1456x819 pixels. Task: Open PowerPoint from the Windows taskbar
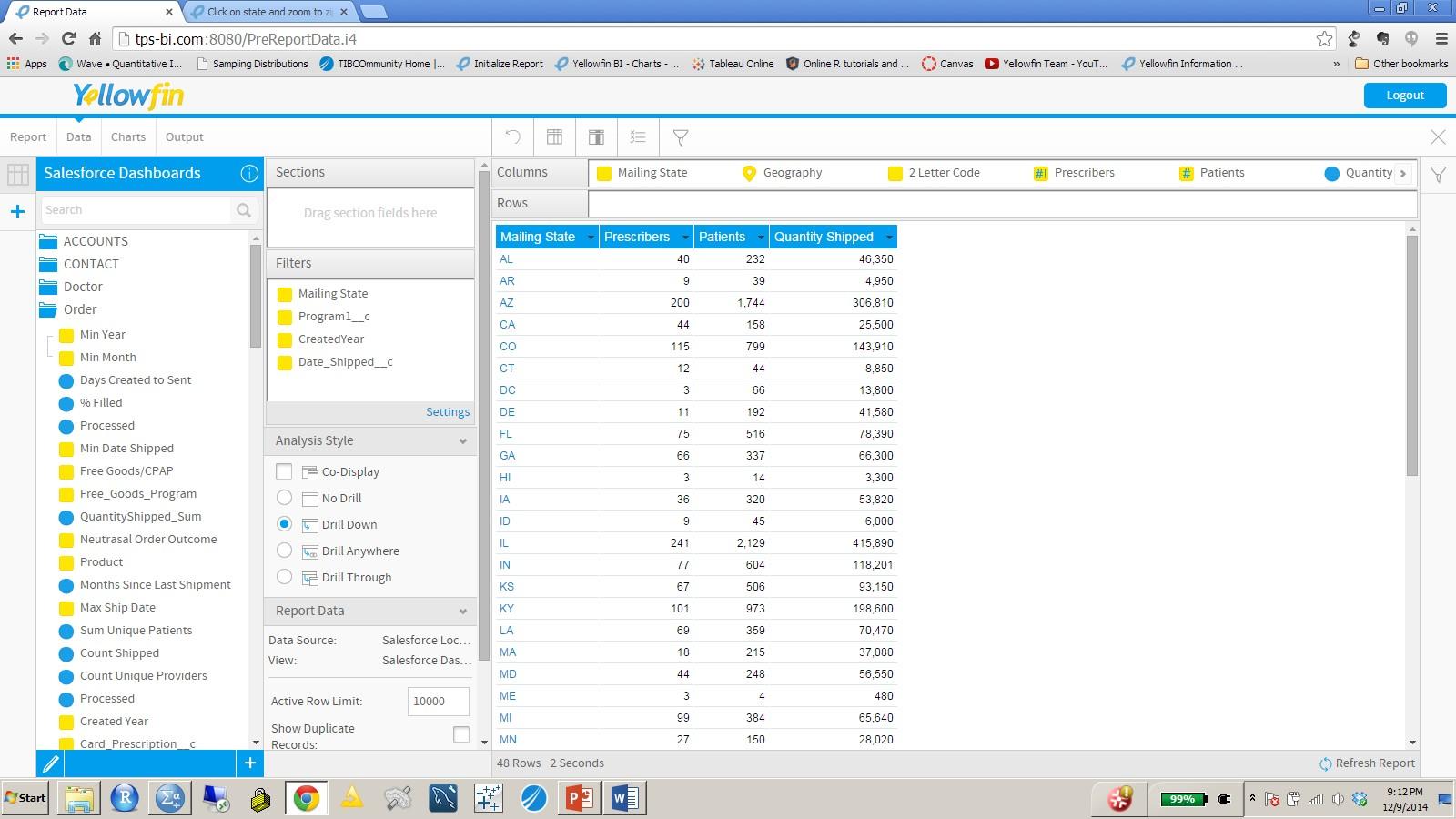pos(580,798)
